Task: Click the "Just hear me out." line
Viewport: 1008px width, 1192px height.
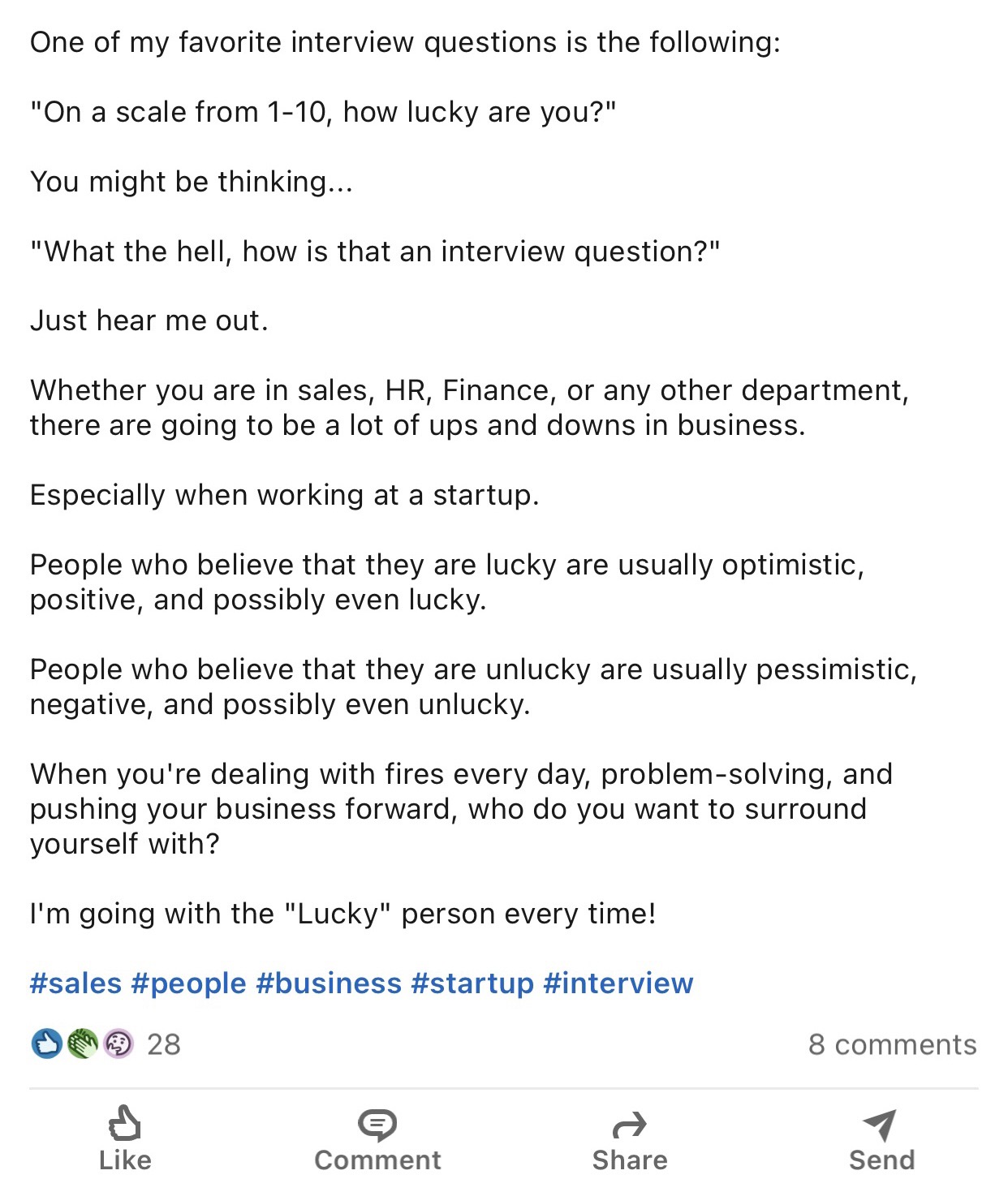Action: [x=149, y=321]
